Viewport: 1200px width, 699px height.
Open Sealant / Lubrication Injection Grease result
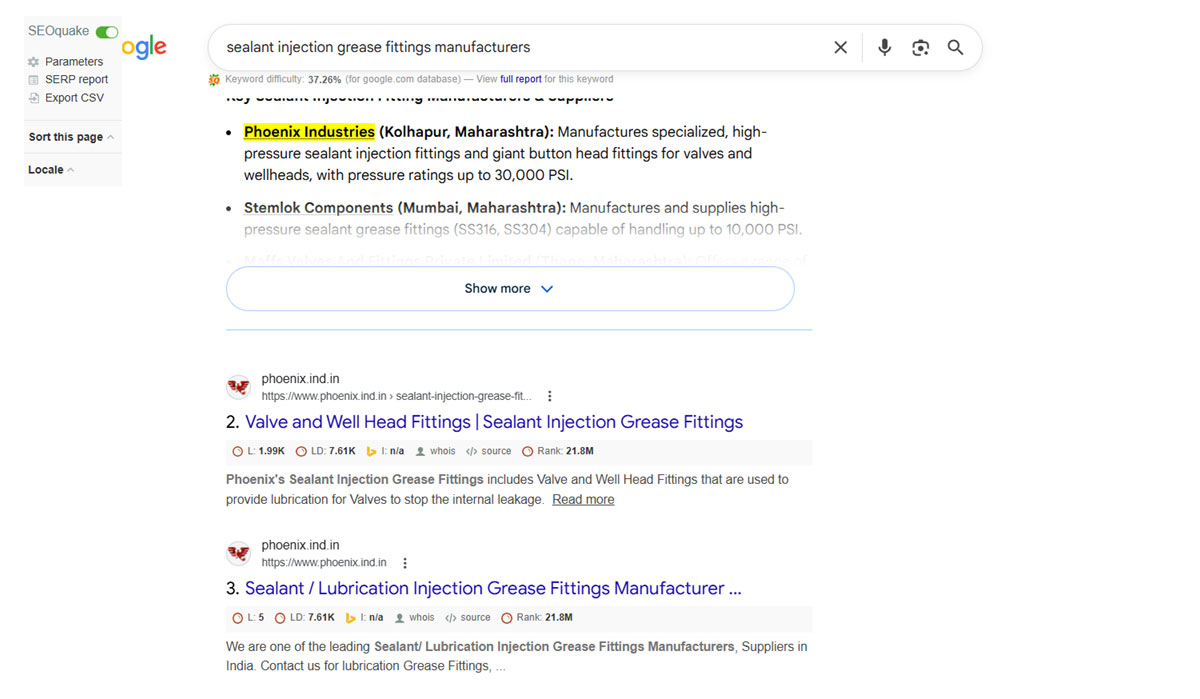point(493,588)
